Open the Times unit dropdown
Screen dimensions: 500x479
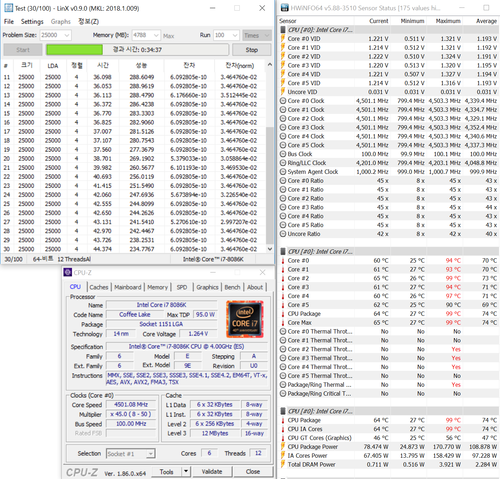[x=257, y=35]
